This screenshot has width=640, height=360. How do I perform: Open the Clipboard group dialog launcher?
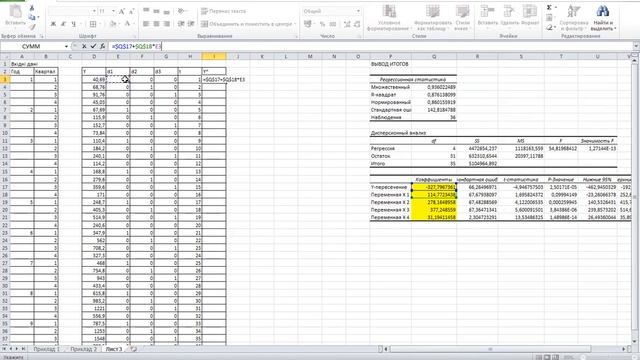43,36
